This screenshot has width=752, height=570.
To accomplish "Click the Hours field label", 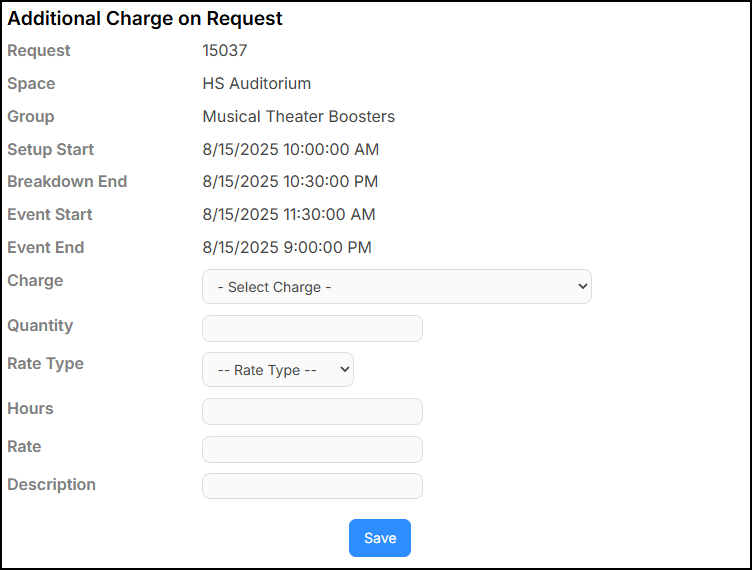I will [30, 408].
